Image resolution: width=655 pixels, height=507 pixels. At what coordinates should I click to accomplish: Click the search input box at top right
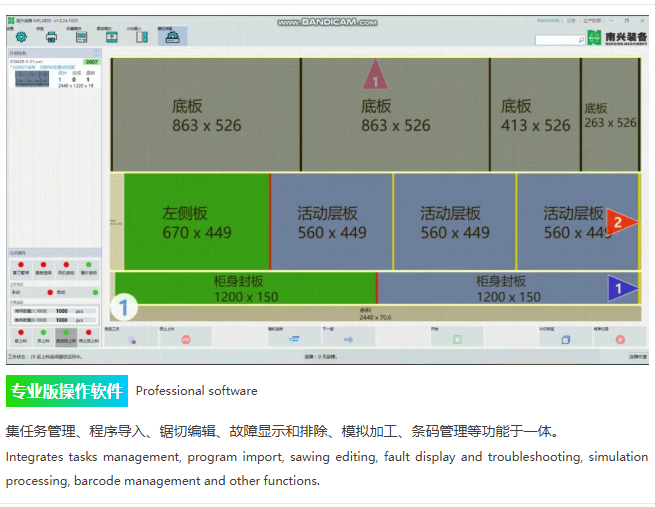(559, 40)
